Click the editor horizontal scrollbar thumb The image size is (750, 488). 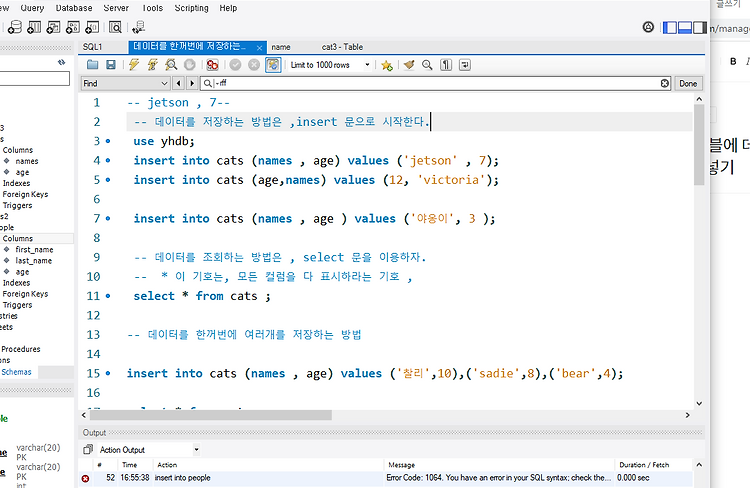click(x=210, y=415)
